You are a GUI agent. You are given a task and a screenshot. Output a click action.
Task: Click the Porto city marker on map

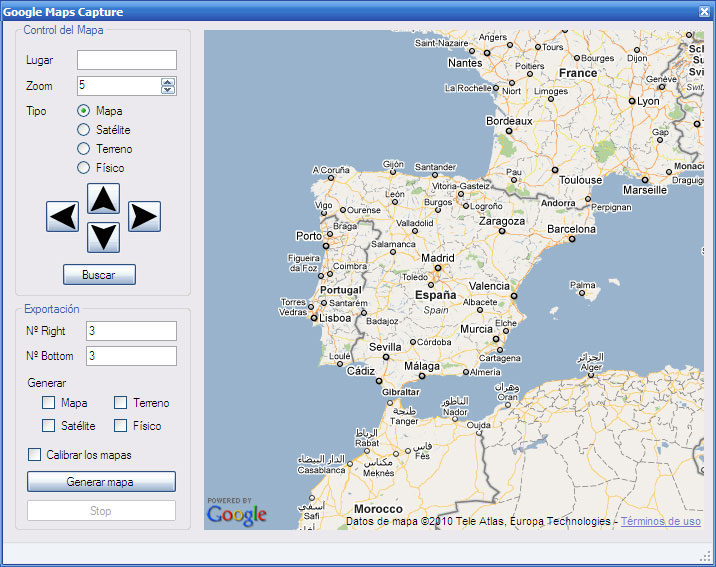[x=326, y=246]
